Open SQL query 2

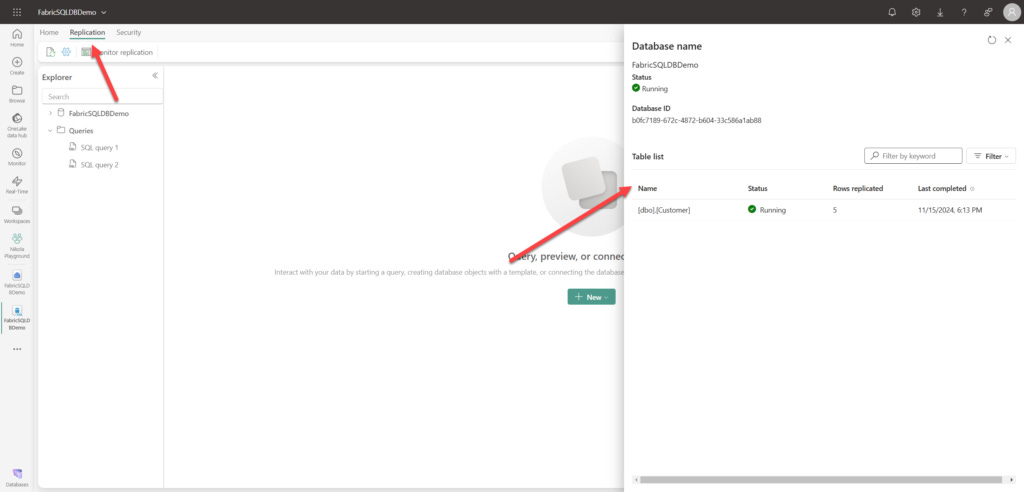[x=99, y=165]
